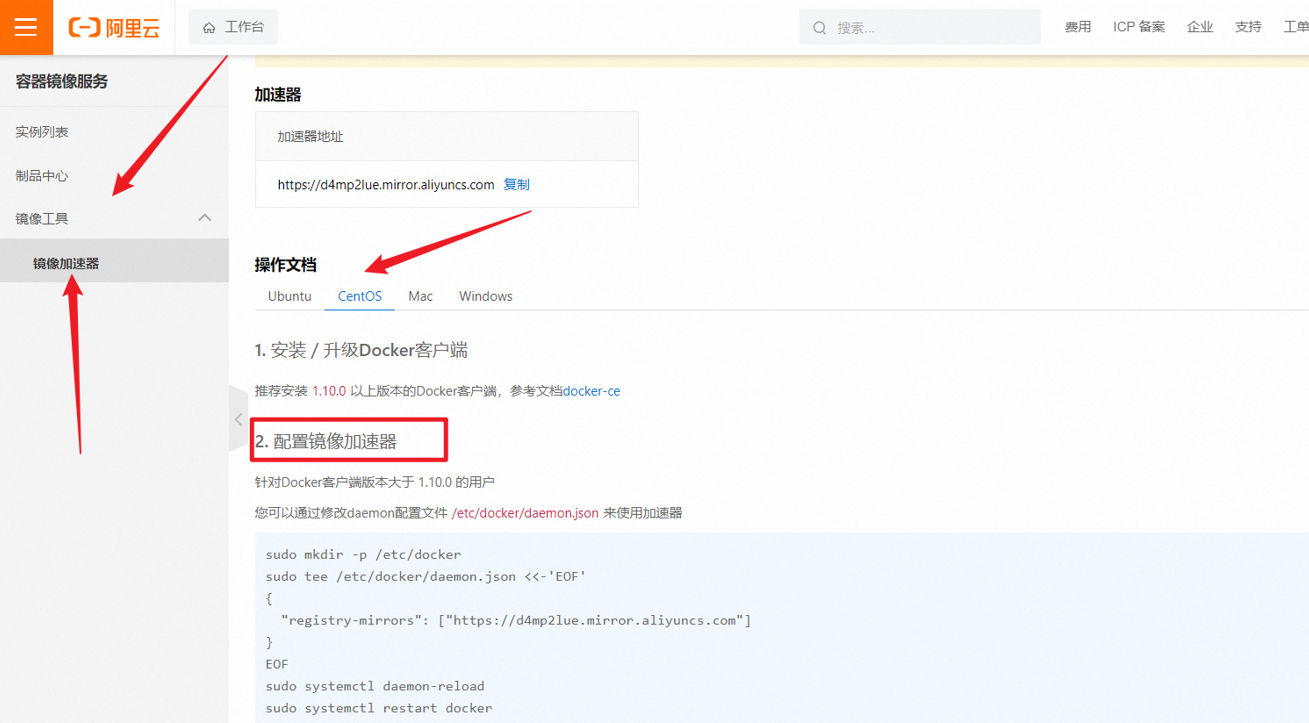Switch to the CentOS tab
The image size is (1309, 723).
pyautogui.click(x=359, y=296)
